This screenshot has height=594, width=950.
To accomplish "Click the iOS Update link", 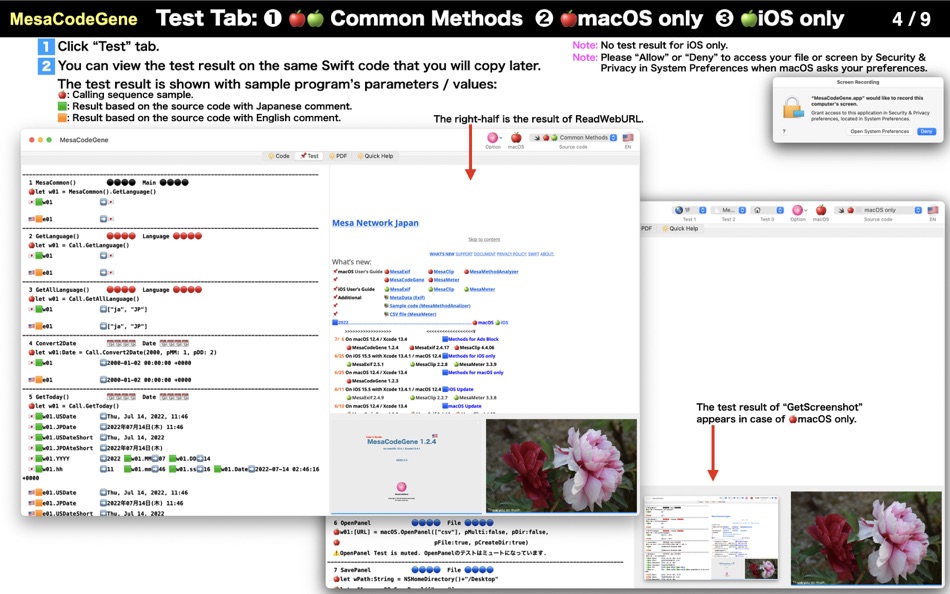I will click(x=461, y=389).
